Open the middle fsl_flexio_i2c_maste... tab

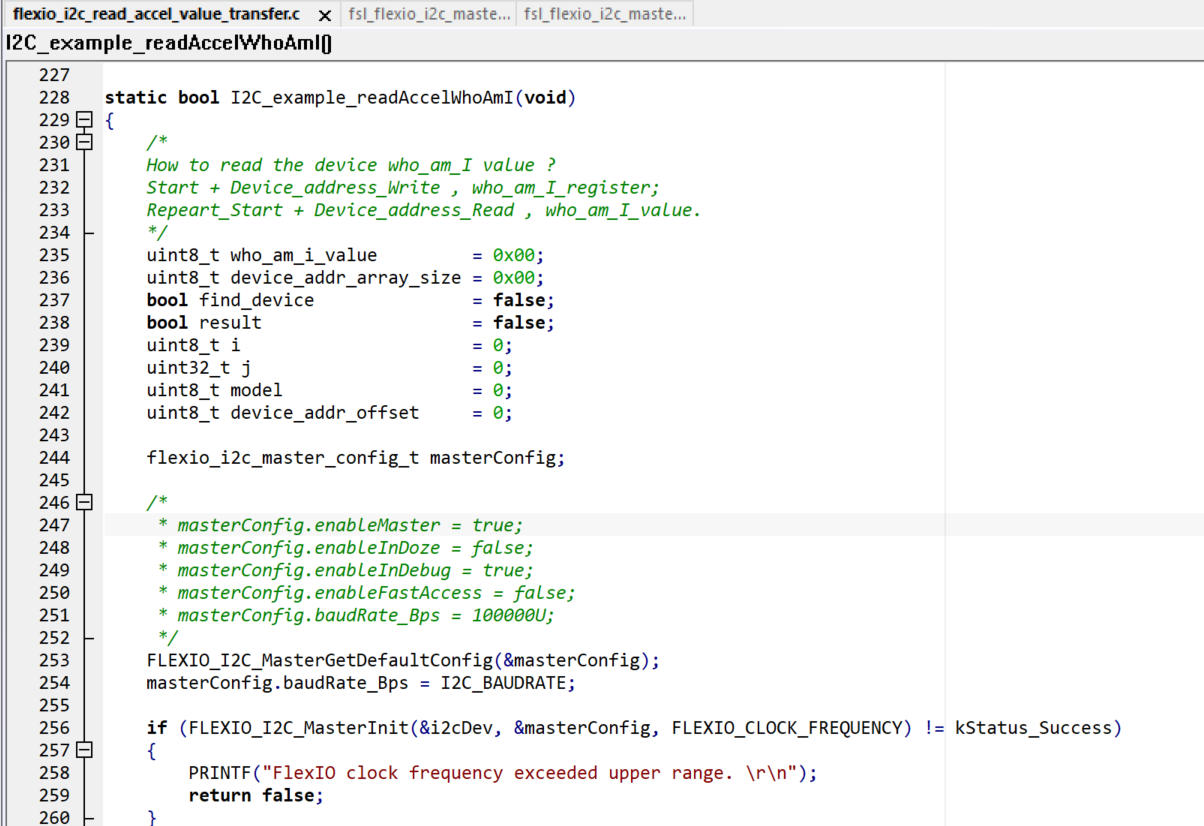coord(430,15)
